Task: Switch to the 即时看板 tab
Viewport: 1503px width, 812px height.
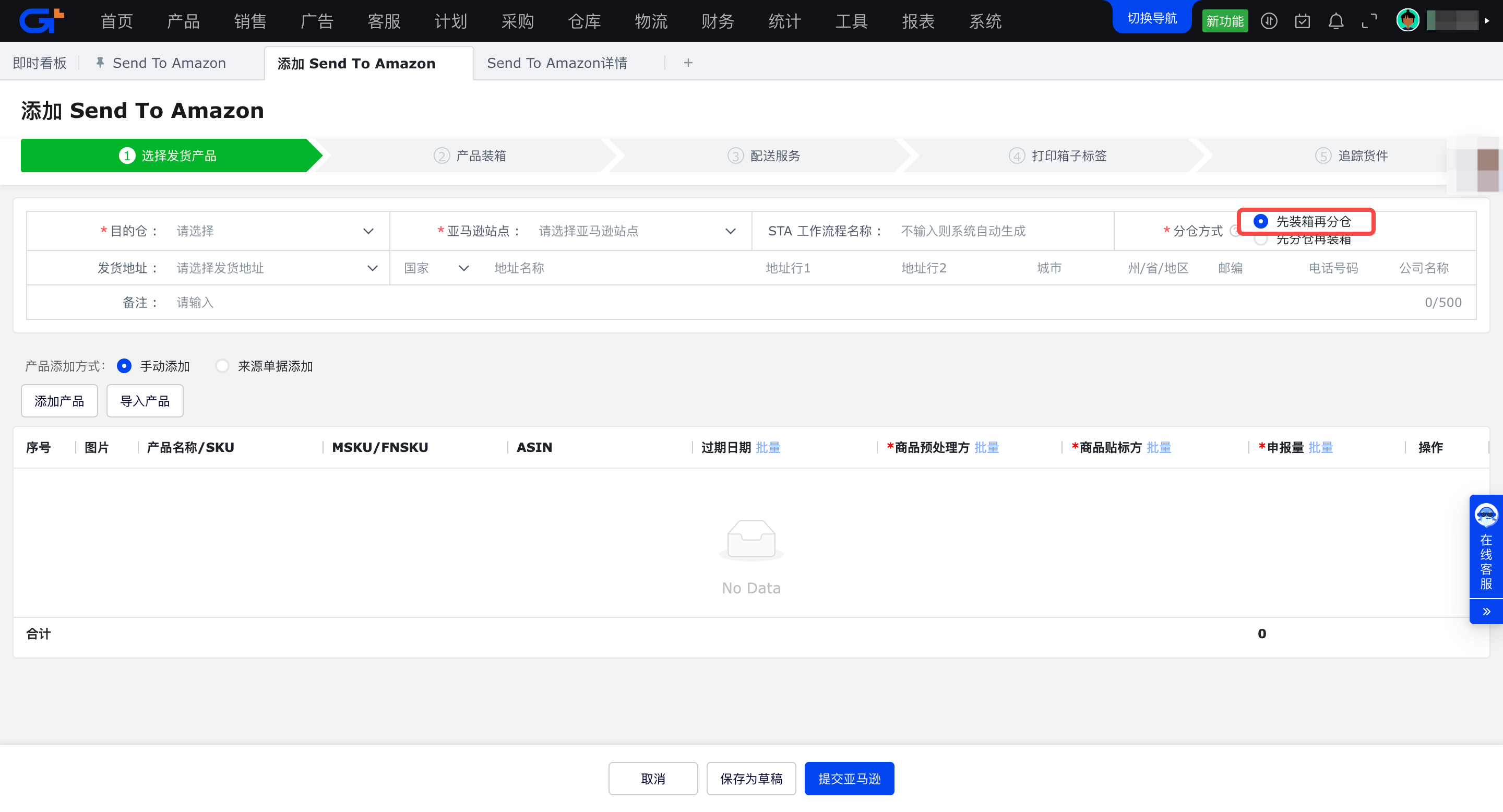Action: (x=40, y=63)
